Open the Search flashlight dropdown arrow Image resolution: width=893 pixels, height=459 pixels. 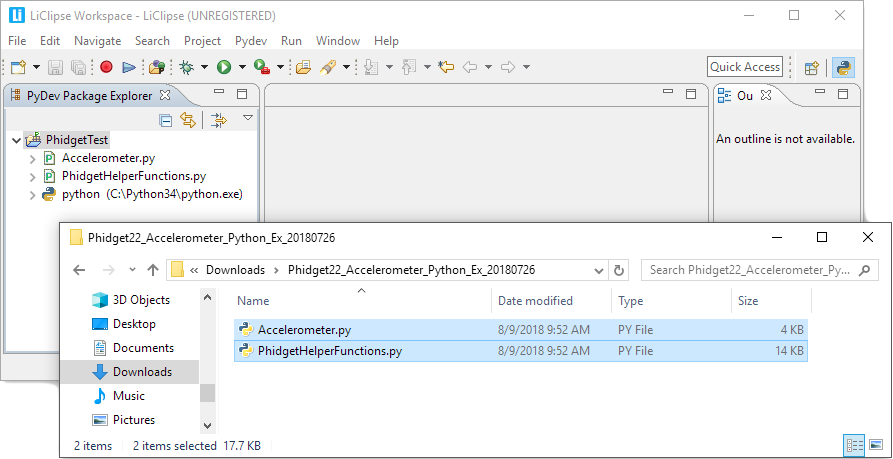[x=346, y=67]
